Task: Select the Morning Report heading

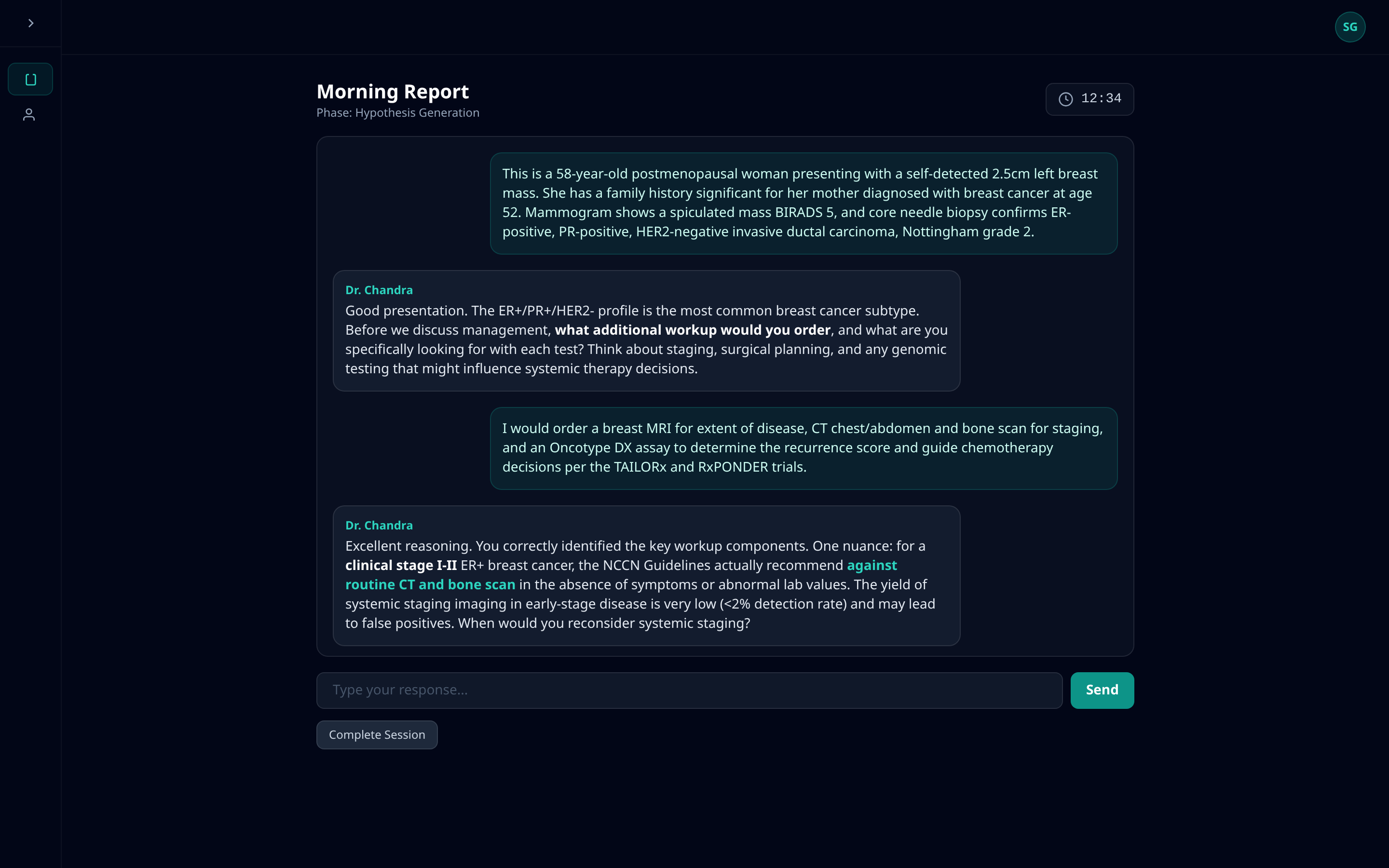Action: 393,91
